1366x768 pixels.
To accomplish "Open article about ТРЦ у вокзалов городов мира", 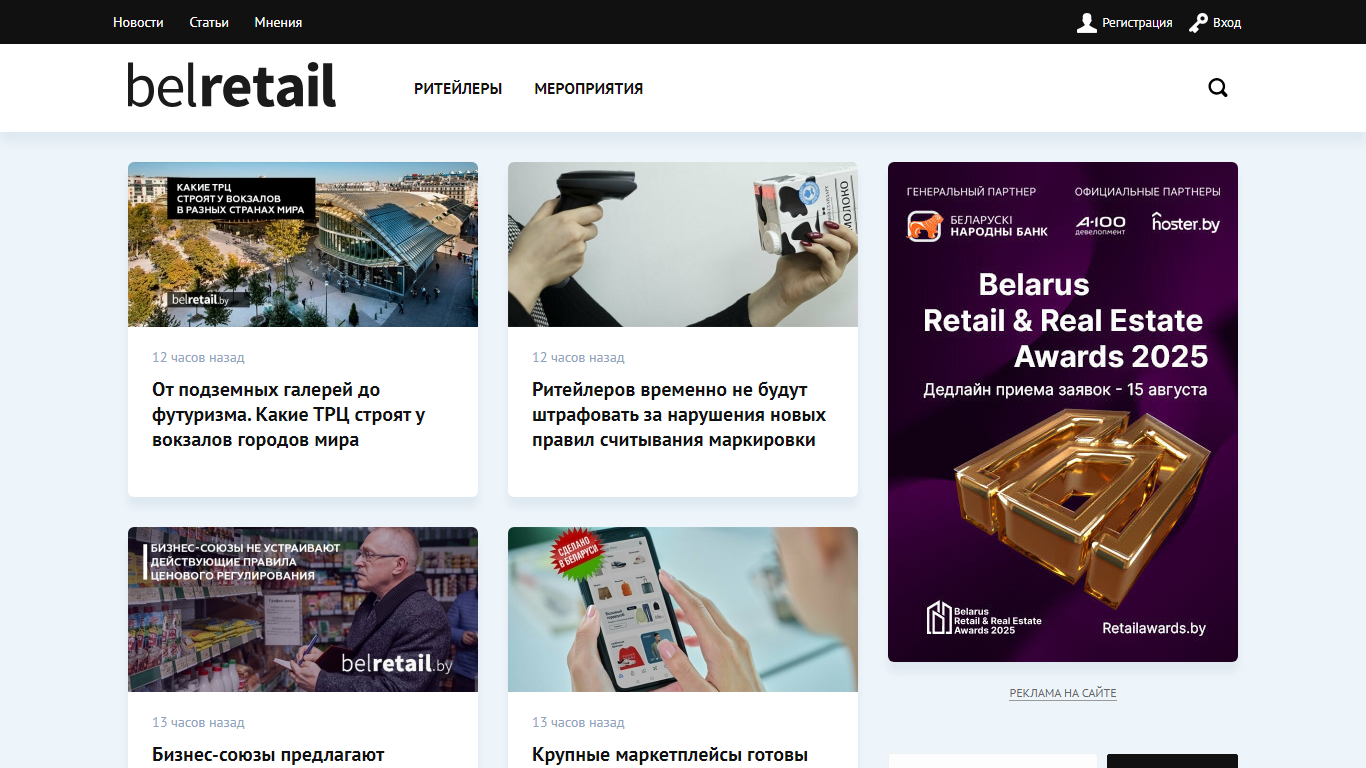I will (289, 414).
